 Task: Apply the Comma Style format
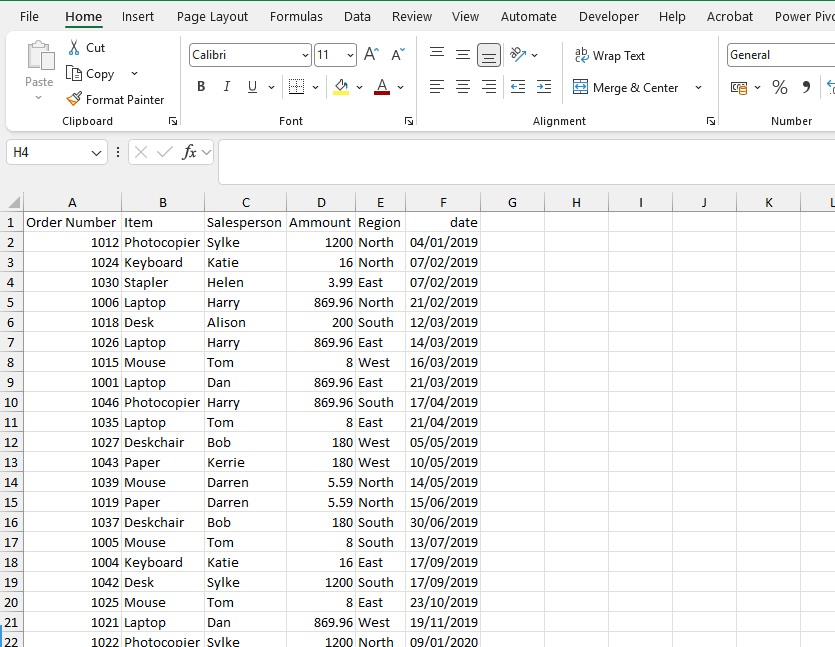point(805,88)
